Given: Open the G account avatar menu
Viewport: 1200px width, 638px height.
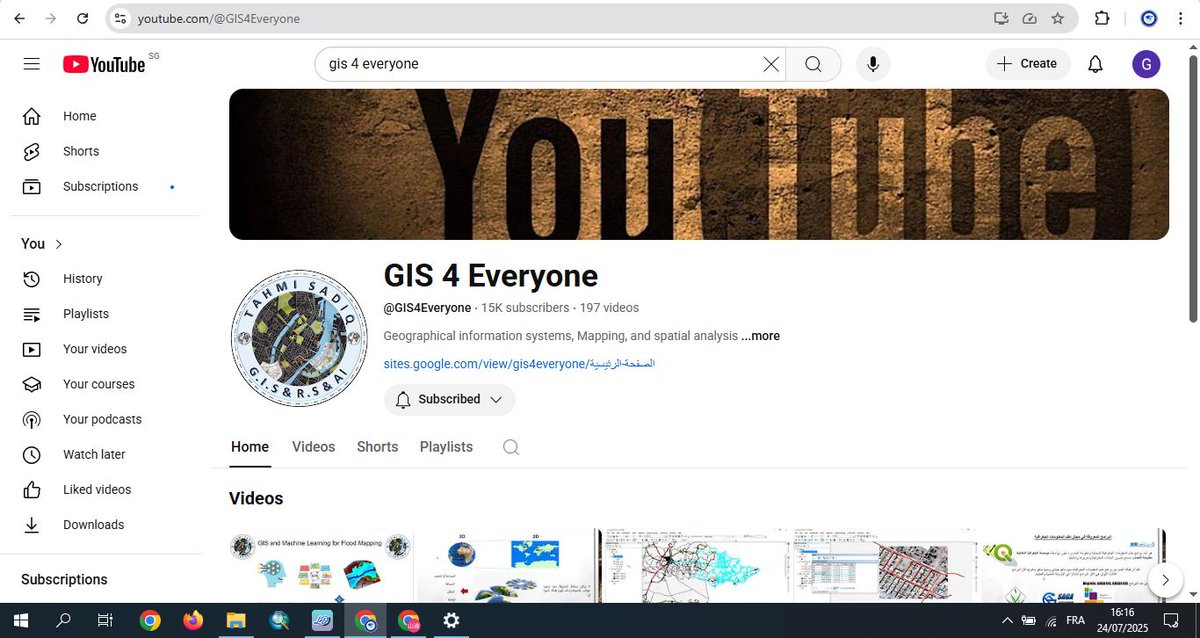Looking at the screenshot, I should (x=1146, y=64).
